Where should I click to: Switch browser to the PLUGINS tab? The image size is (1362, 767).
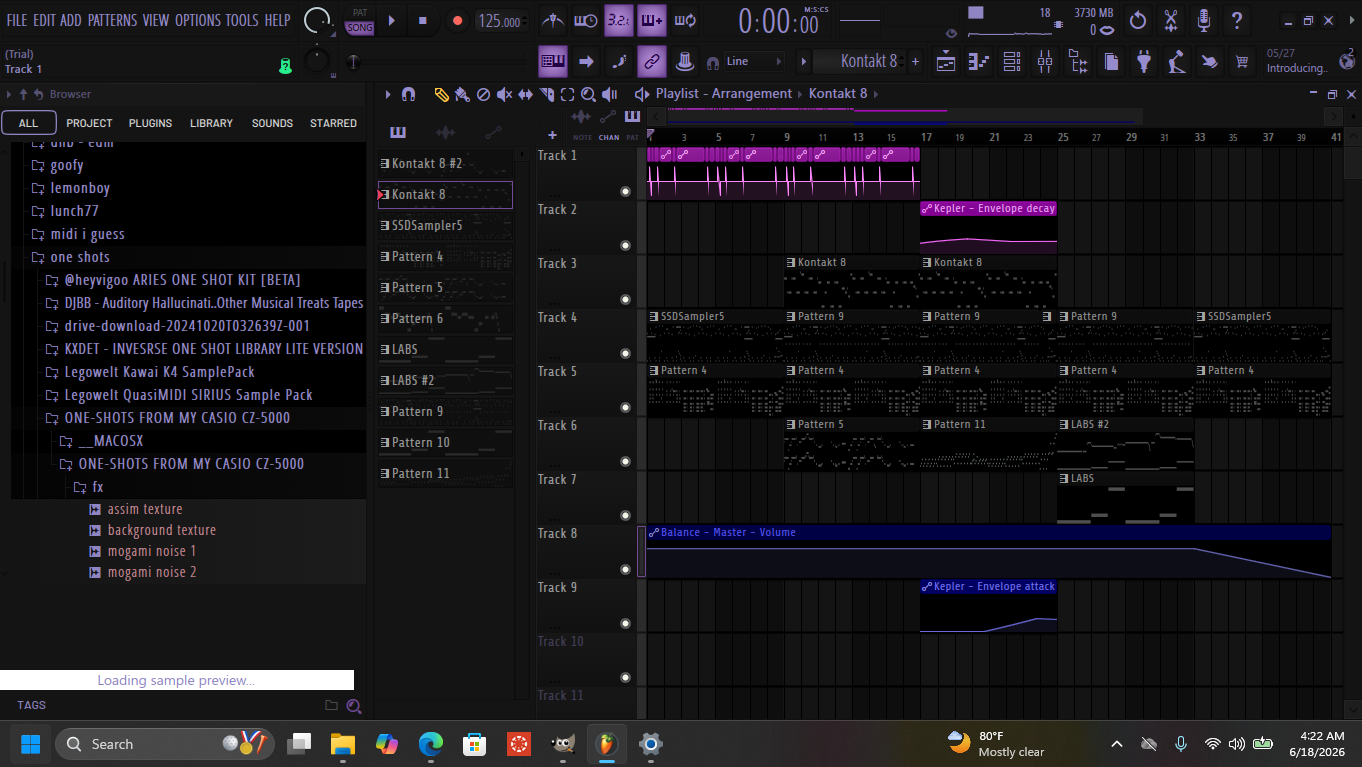point(150,123)
